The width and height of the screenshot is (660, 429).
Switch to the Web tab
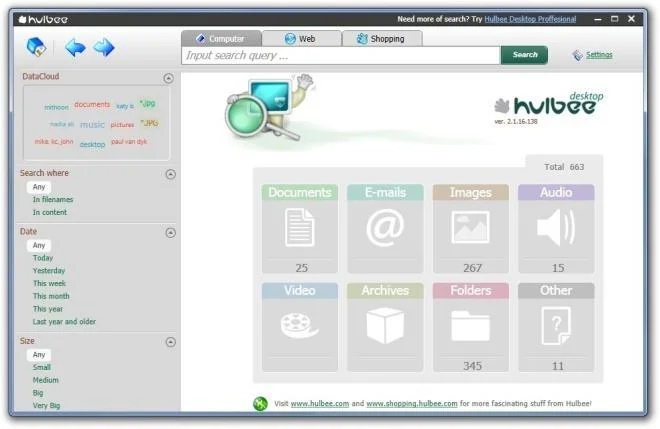pyautogui.click(x=301, y=39)
